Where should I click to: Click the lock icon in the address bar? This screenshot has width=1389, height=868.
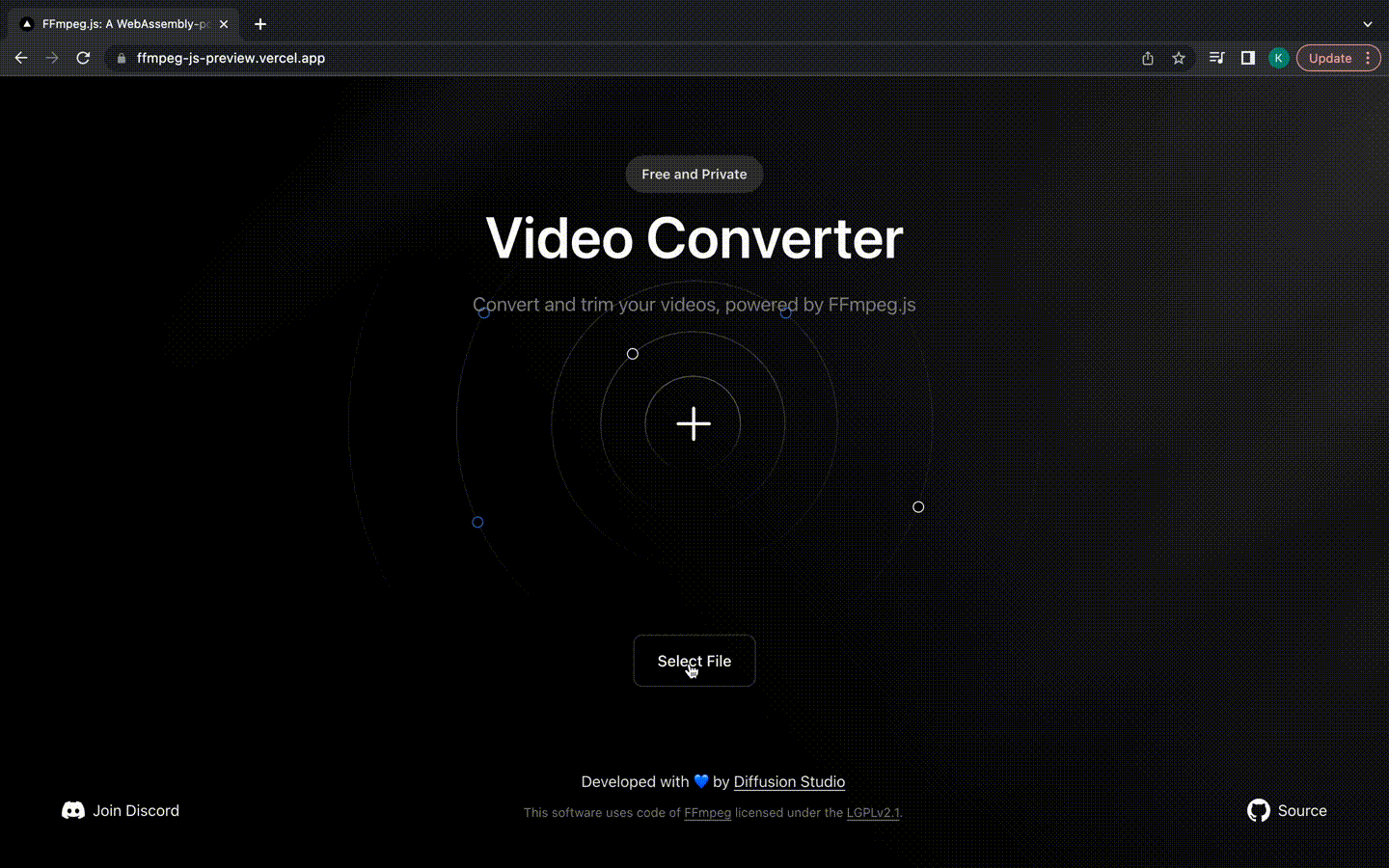(x=121, y=59)
